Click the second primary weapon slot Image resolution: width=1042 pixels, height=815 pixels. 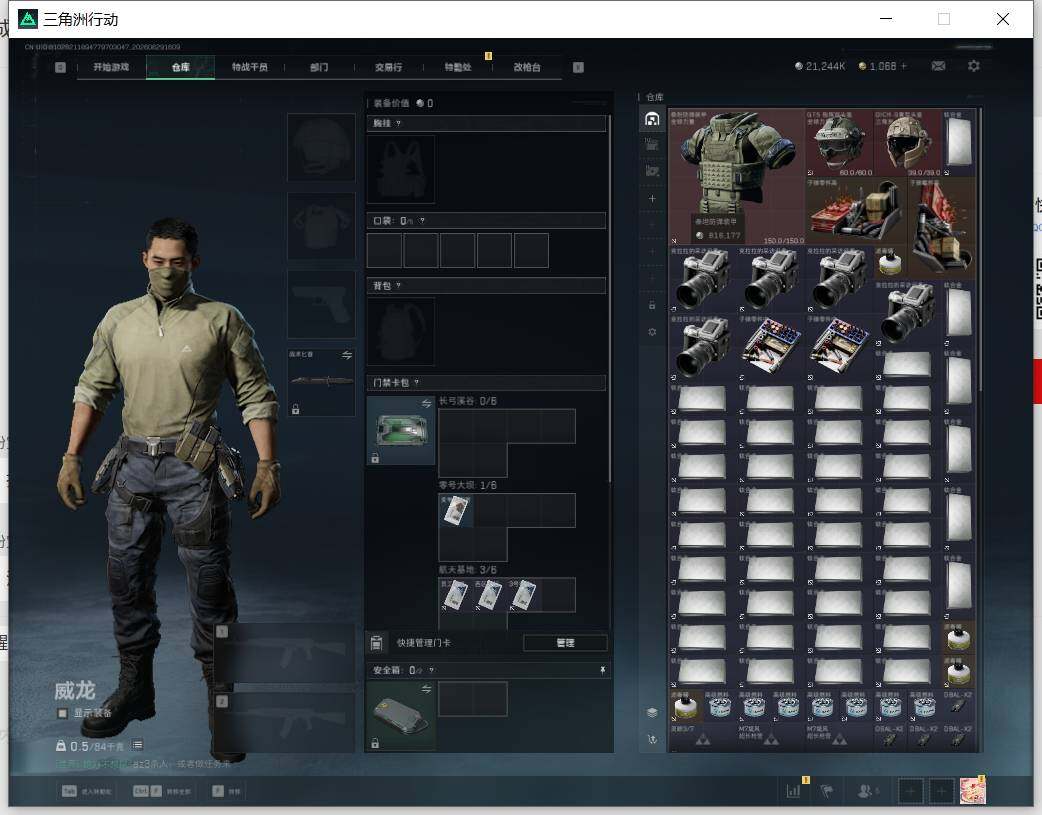(284, 723)
